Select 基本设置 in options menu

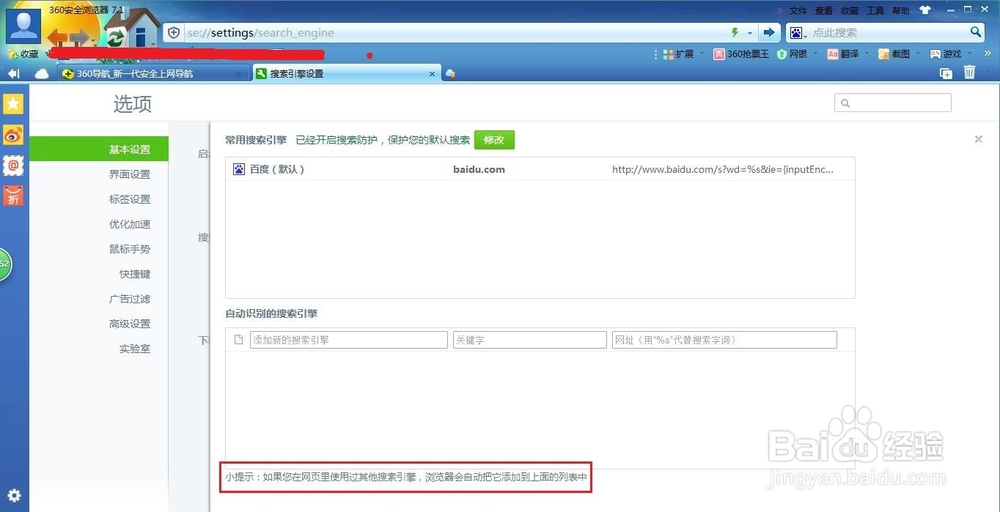coord(99,149)
